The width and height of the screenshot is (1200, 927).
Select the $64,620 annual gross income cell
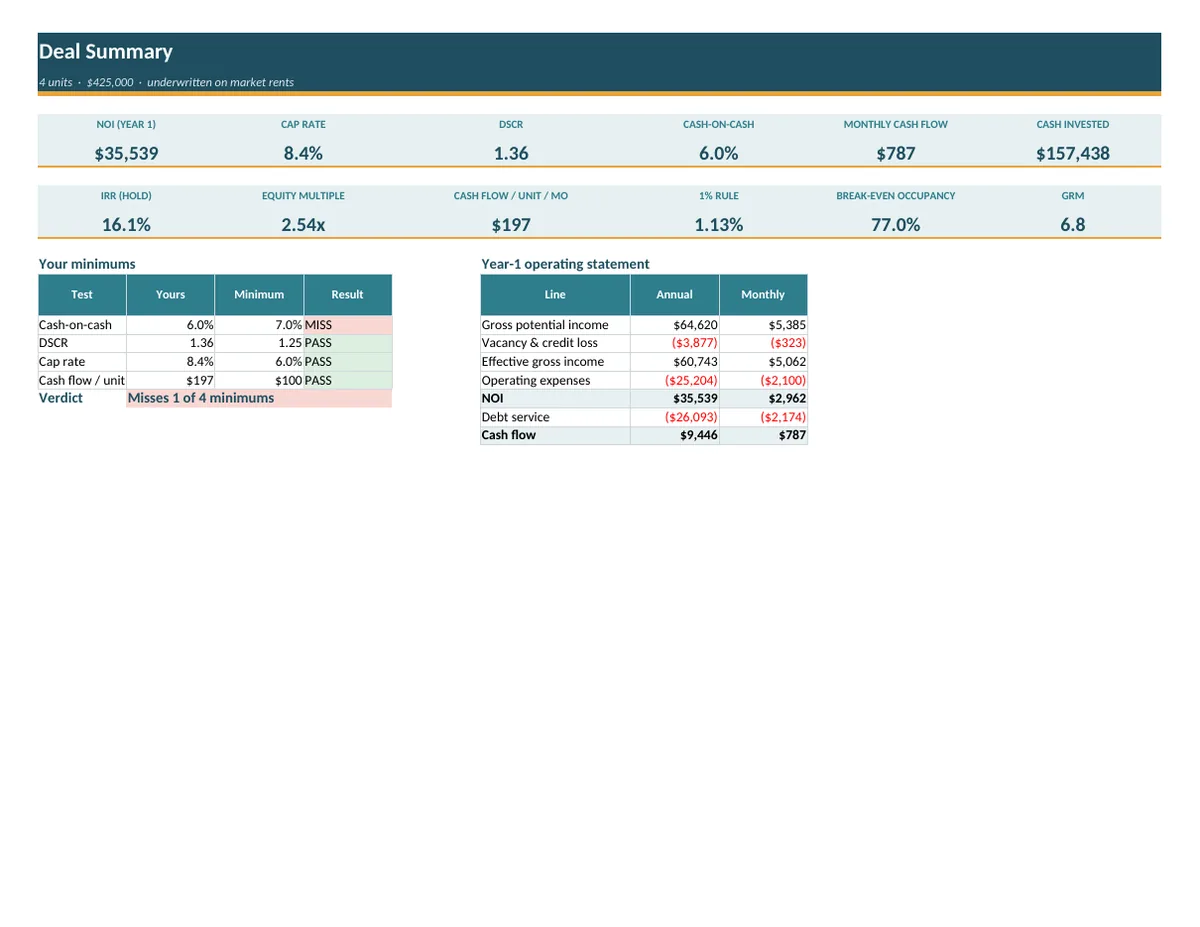(x=675, y=325)
